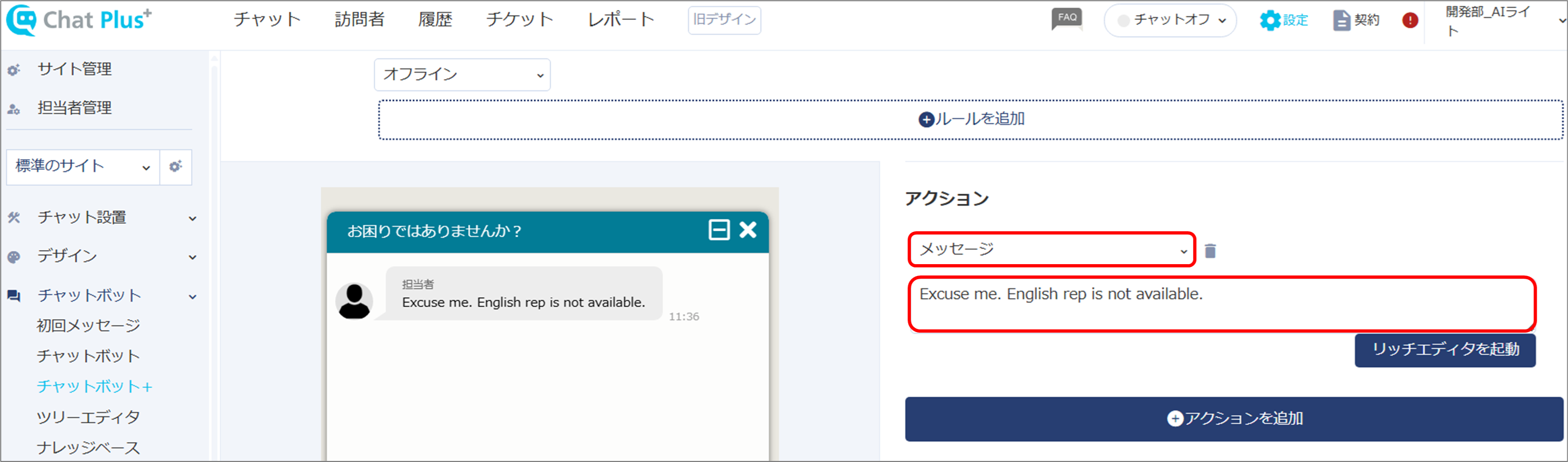Screen dimensions: 1568x462
Task: Switch to 旧デザイン
Action: (724, 20)
